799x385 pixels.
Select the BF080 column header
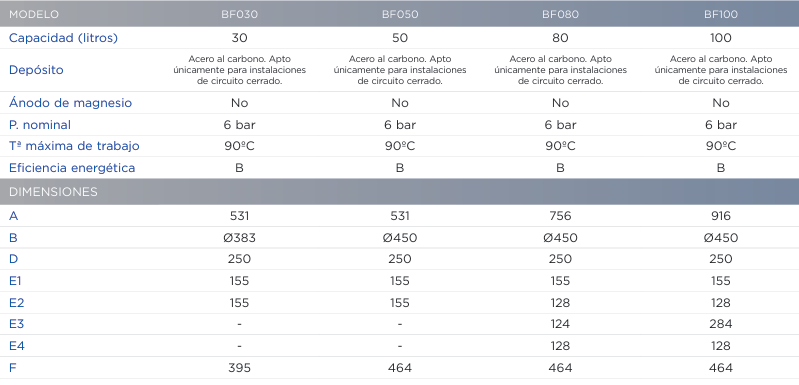(x=561, y=14)
